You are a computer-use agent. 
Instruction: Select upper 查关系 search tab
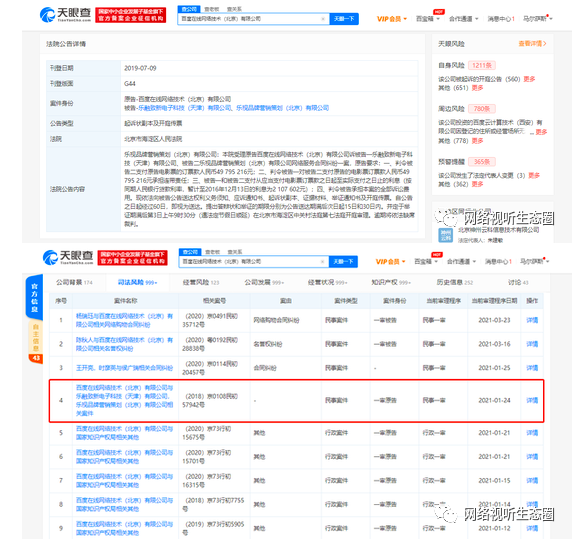click(234, 9)
